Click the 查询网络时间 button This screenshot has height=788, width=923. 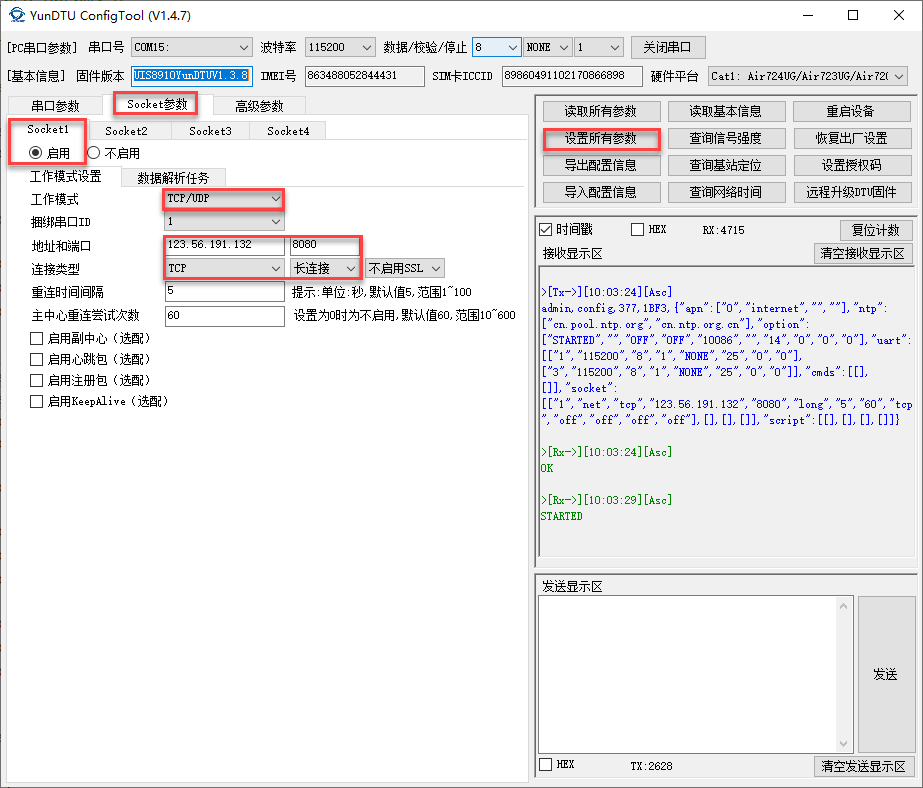(x=726, y=192)
